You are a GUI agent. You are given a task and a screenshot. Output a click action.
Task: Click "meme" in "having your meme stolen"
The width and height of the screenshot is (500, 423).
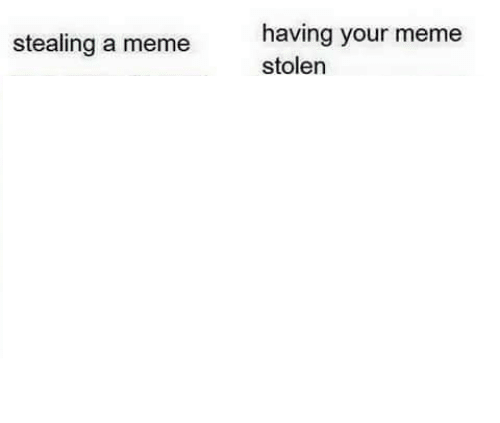pyautogui.click(x=428, y=34)
